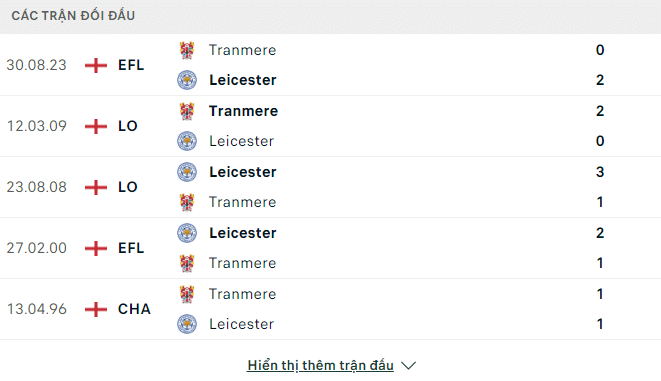Click Leicester crest in 23.08.08 match

(x=187, y=172)
